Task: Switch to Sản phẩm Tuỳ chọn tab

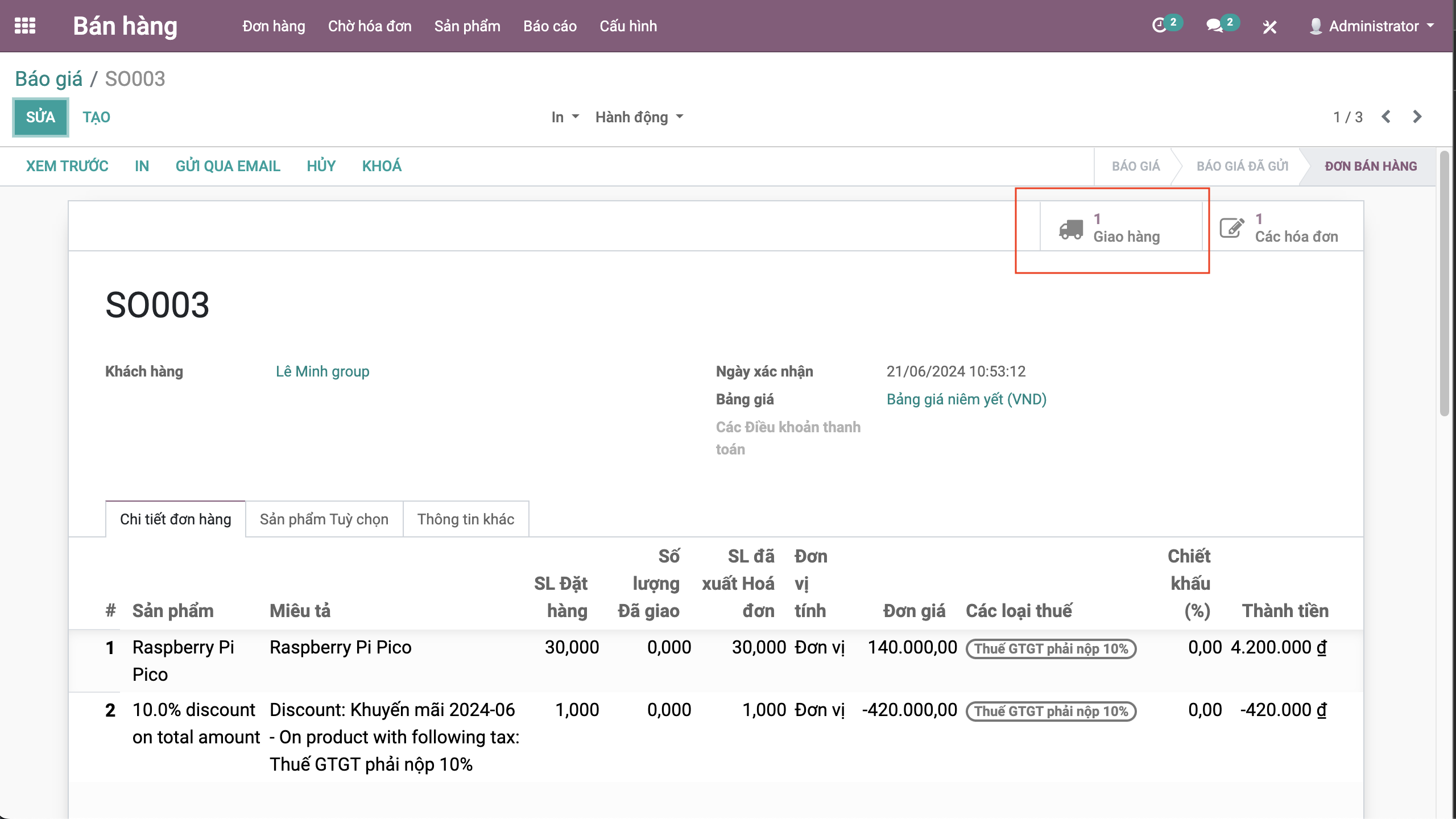Action: (324, 519)
